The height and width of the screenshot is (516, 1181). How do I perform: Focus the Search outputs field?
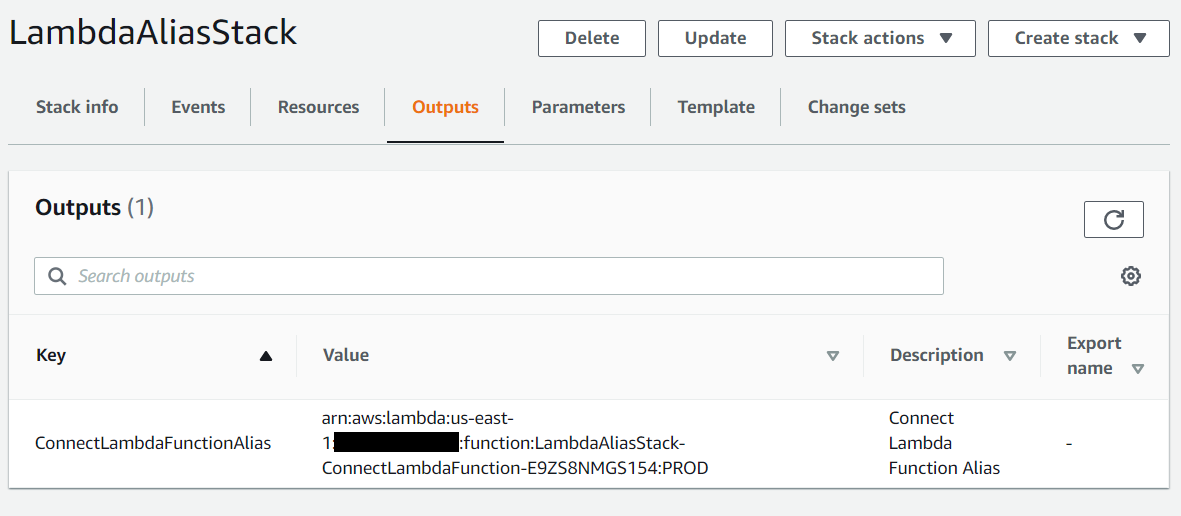tap(488, 276)
